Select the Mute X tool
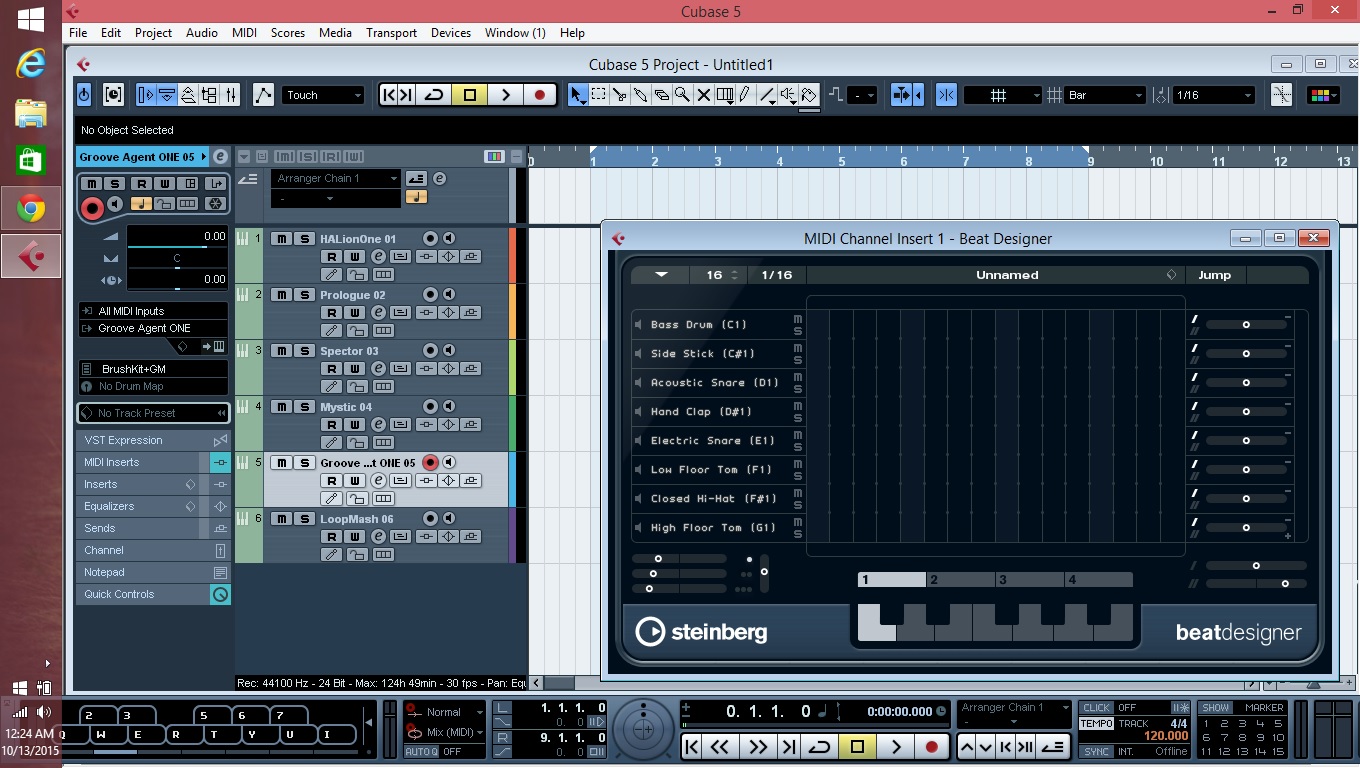This screenshot has width=1360, height=768. 703,95
